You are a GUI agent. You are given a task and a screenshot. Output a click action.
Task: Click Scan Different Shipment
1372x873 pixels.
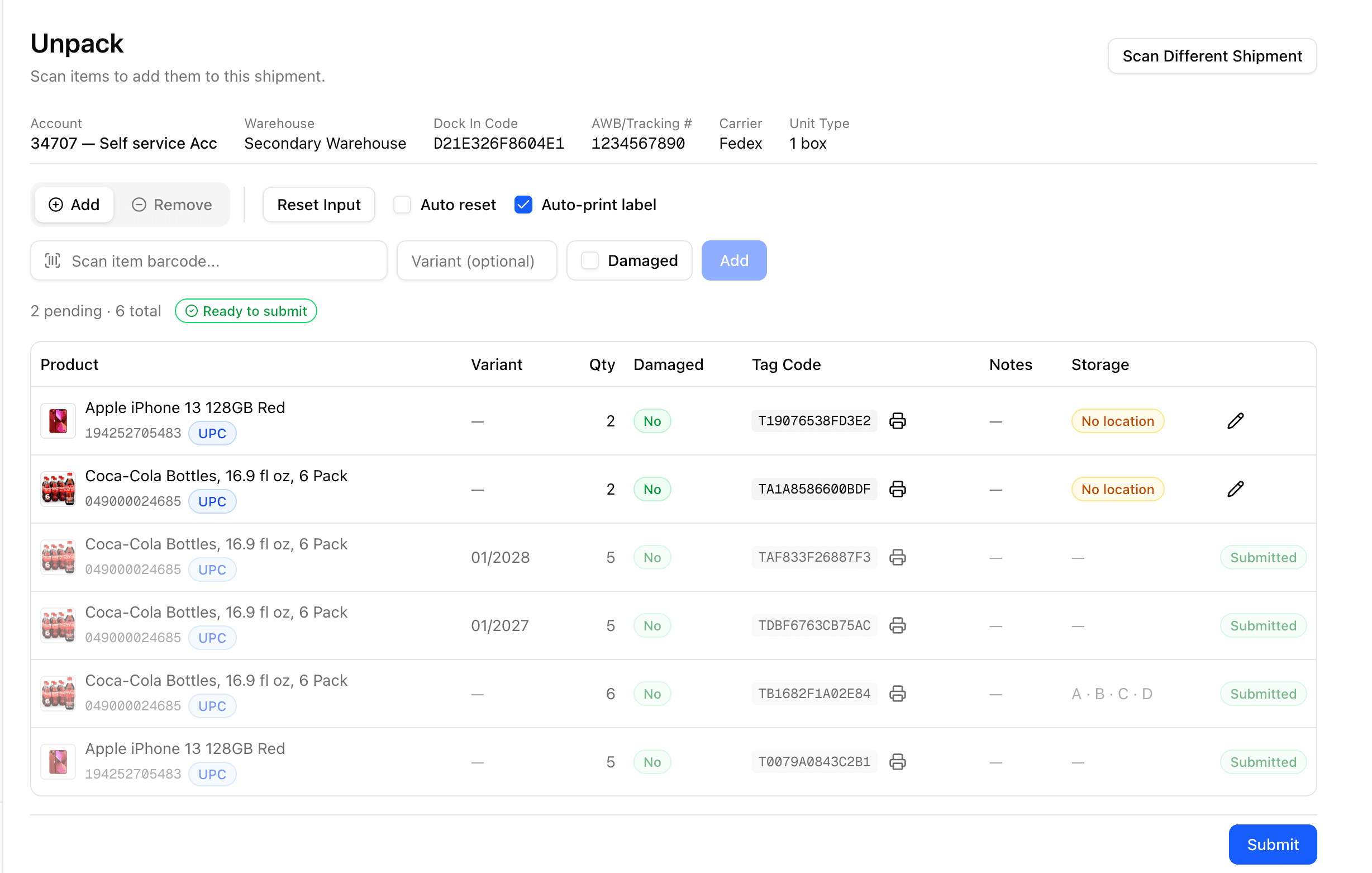point(1212,56)
